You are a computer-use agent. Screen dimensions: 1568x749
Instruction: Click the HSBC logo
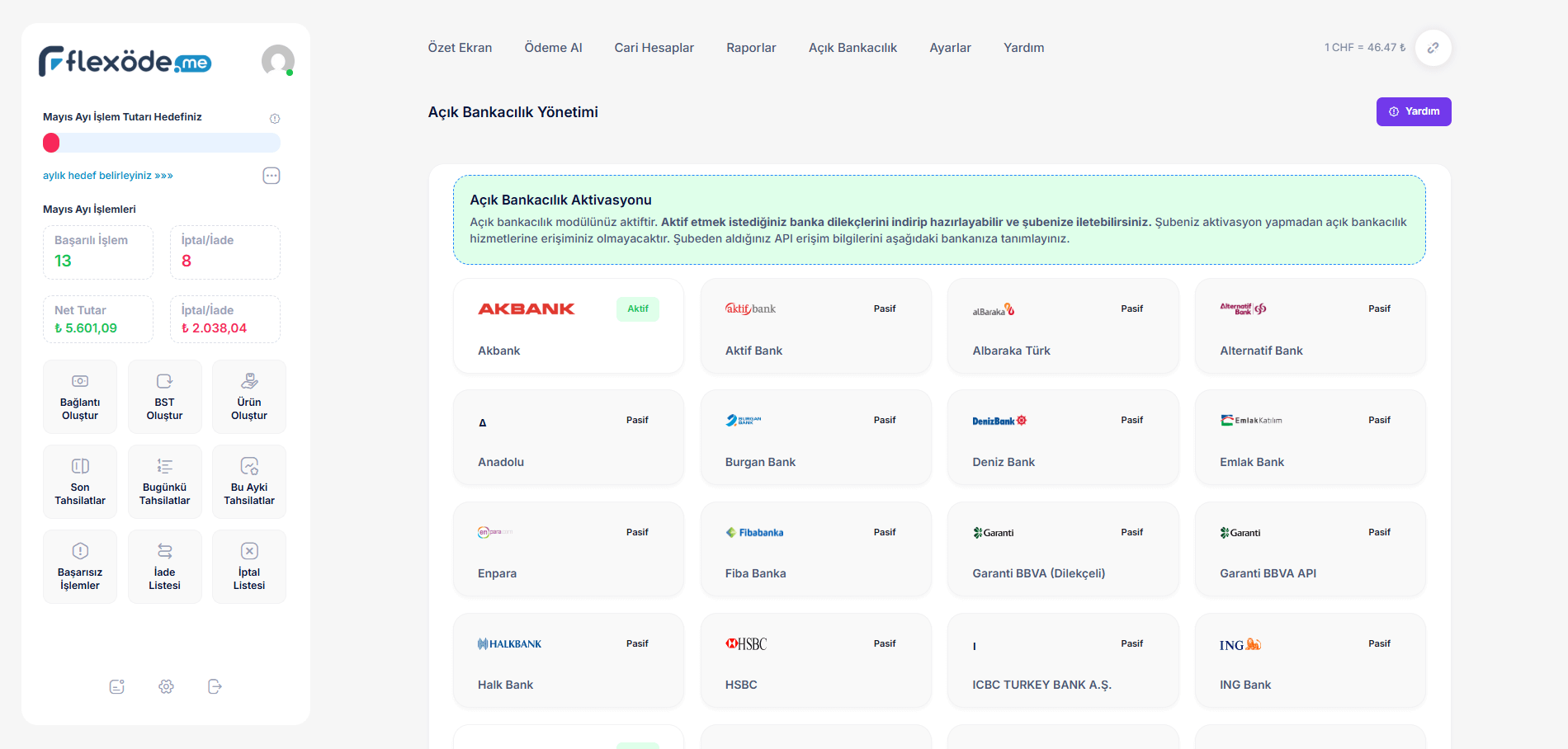click(x=746, y=643)
